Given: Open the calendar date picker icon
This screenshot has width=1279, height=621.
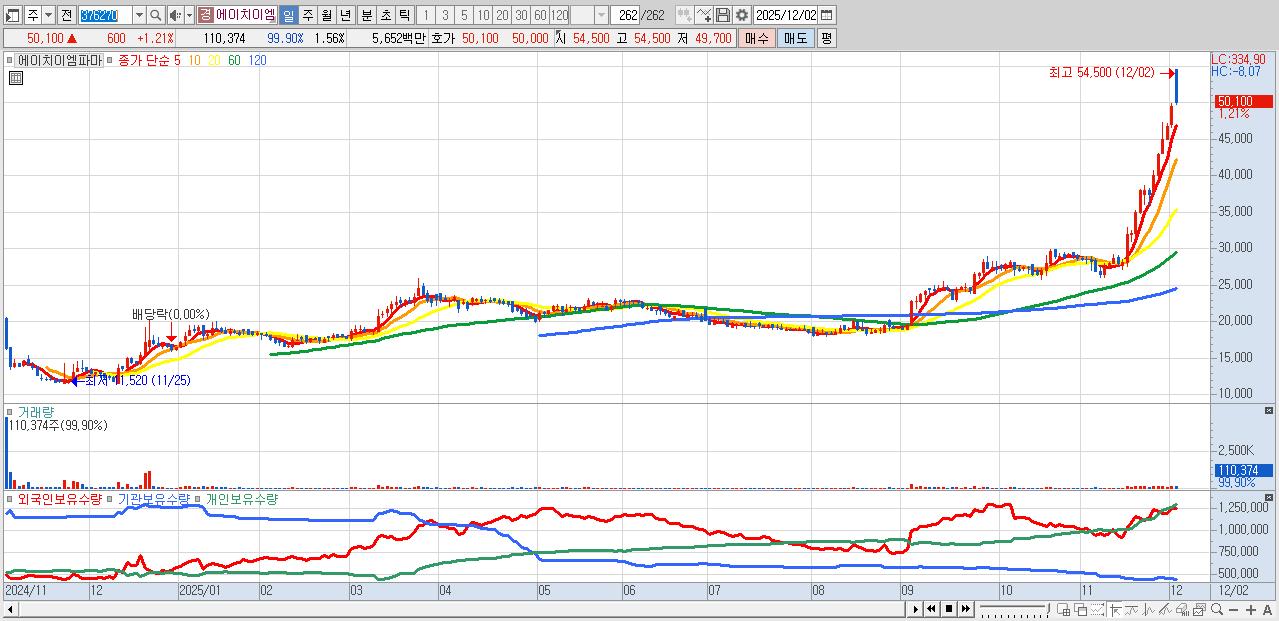Looking at the screenshot, I should click(x=827, y=15).
